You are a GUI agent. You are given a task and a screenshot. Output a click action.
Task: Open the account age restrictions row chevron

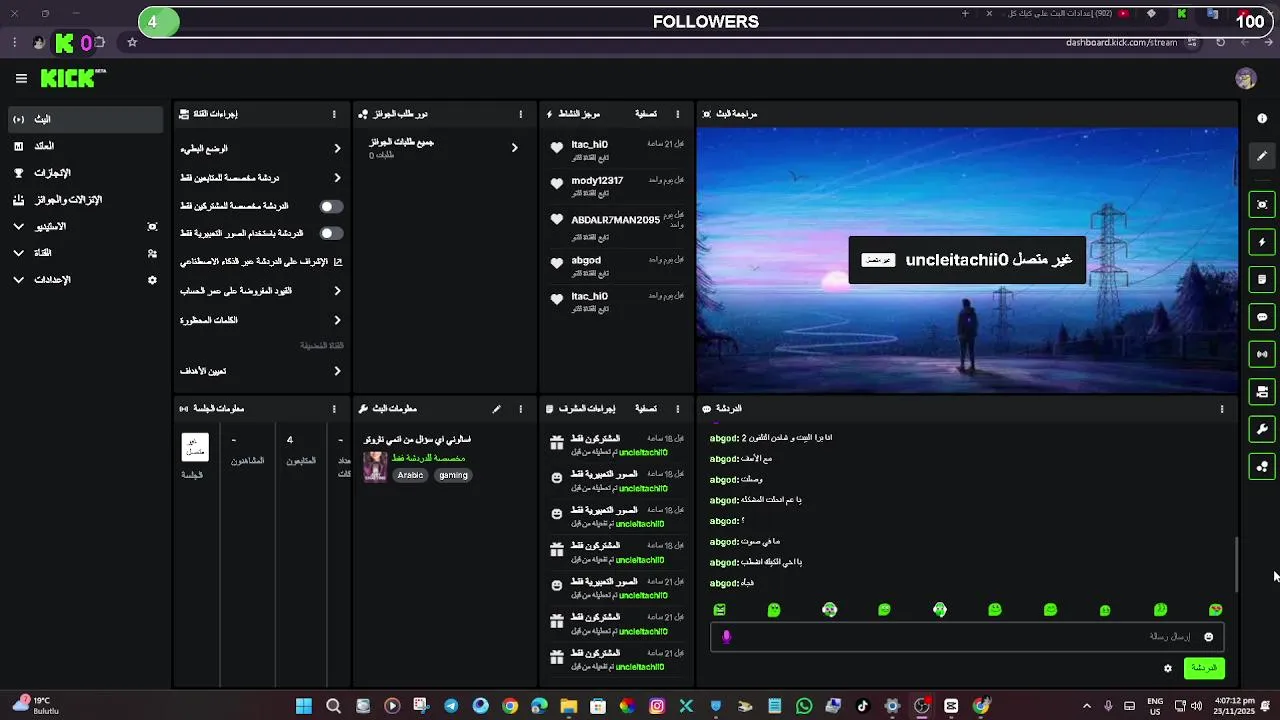coord(337,291)
